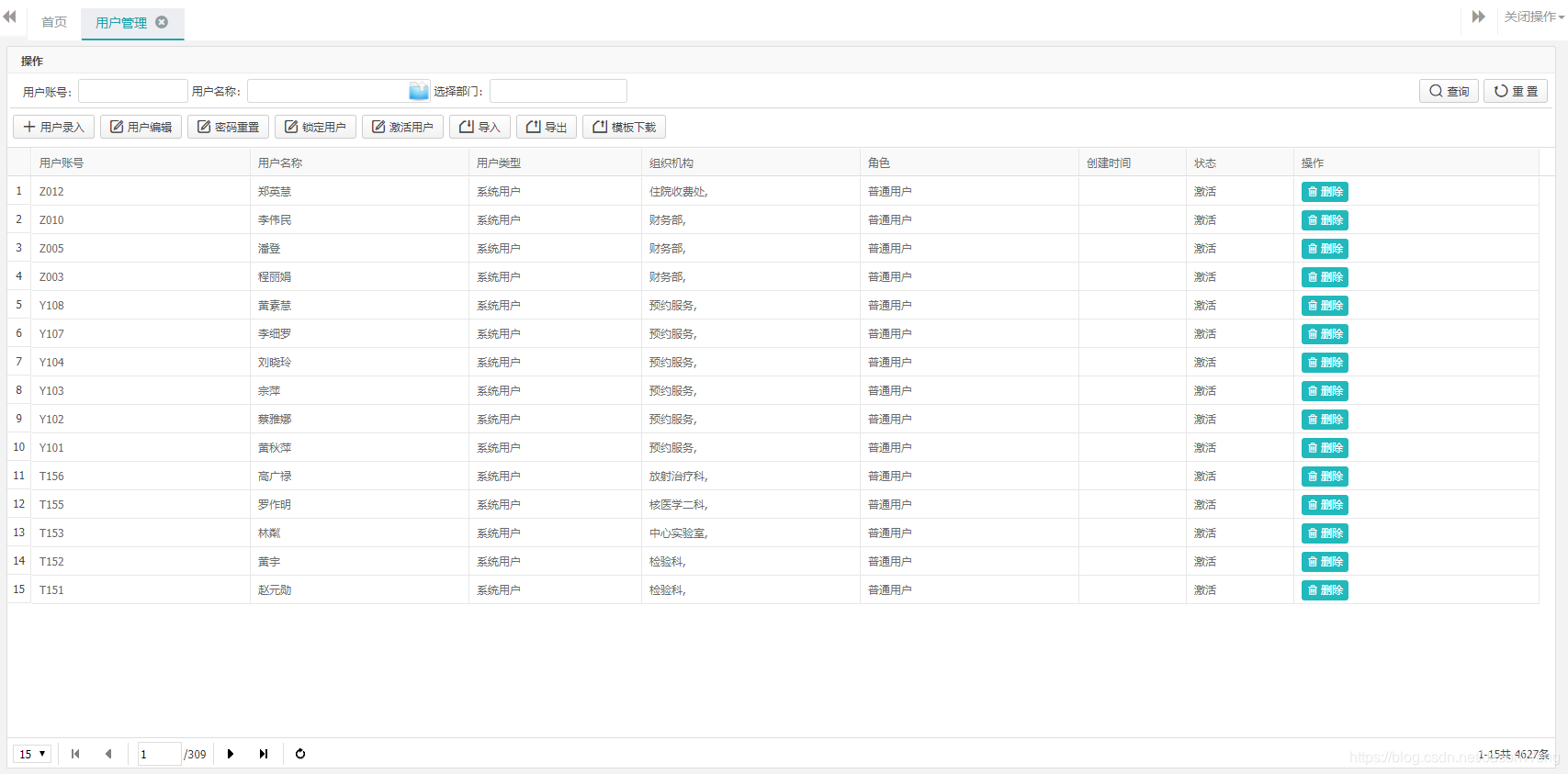This screenshot has width=1568, height=774.
Task: Go to the previous page
Action: pyautogui.click(x=108, y=754)
